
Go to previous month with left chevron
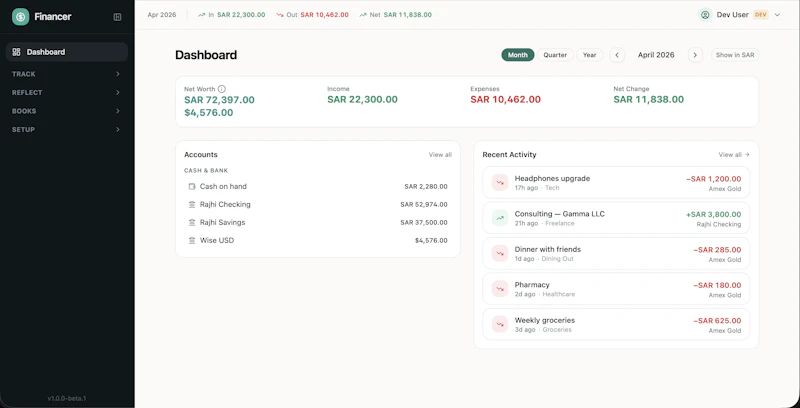coord(617,55)
